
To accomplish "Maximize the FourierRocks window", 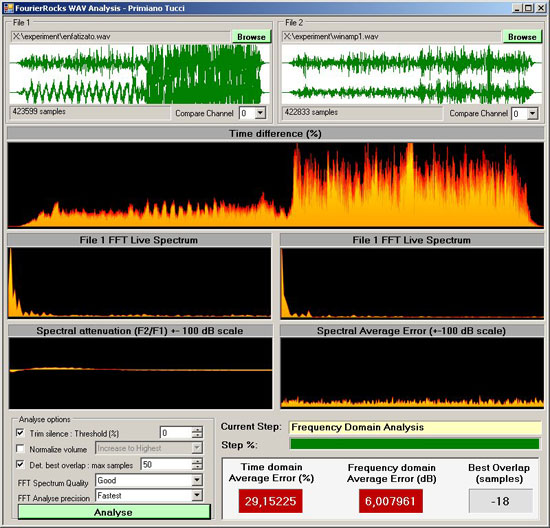I will click(529, 8).
